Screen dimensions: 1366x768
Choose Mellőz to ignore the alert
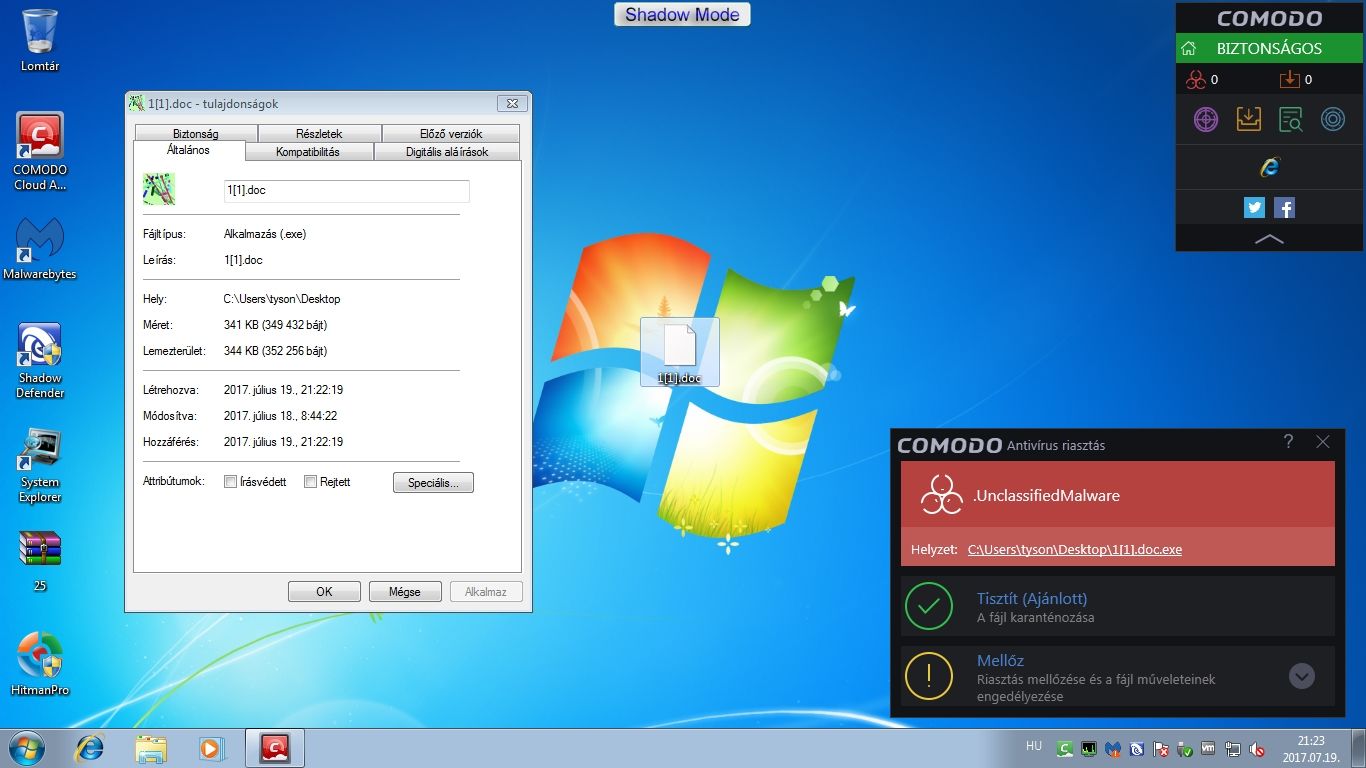[1118, 676]
